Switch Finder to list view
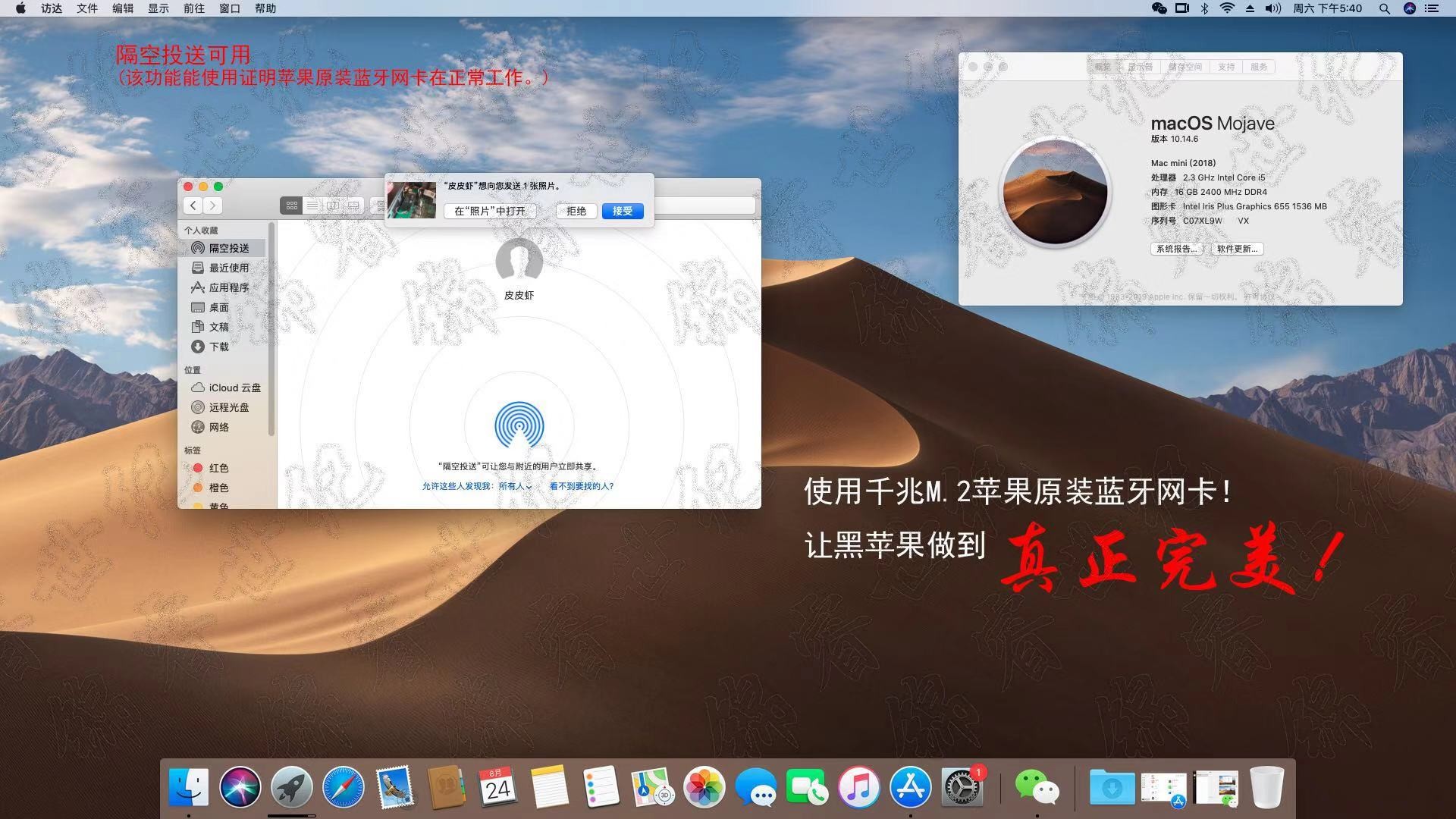Image resolution: width=1456 pixels, height=819 pixels. 312,206
